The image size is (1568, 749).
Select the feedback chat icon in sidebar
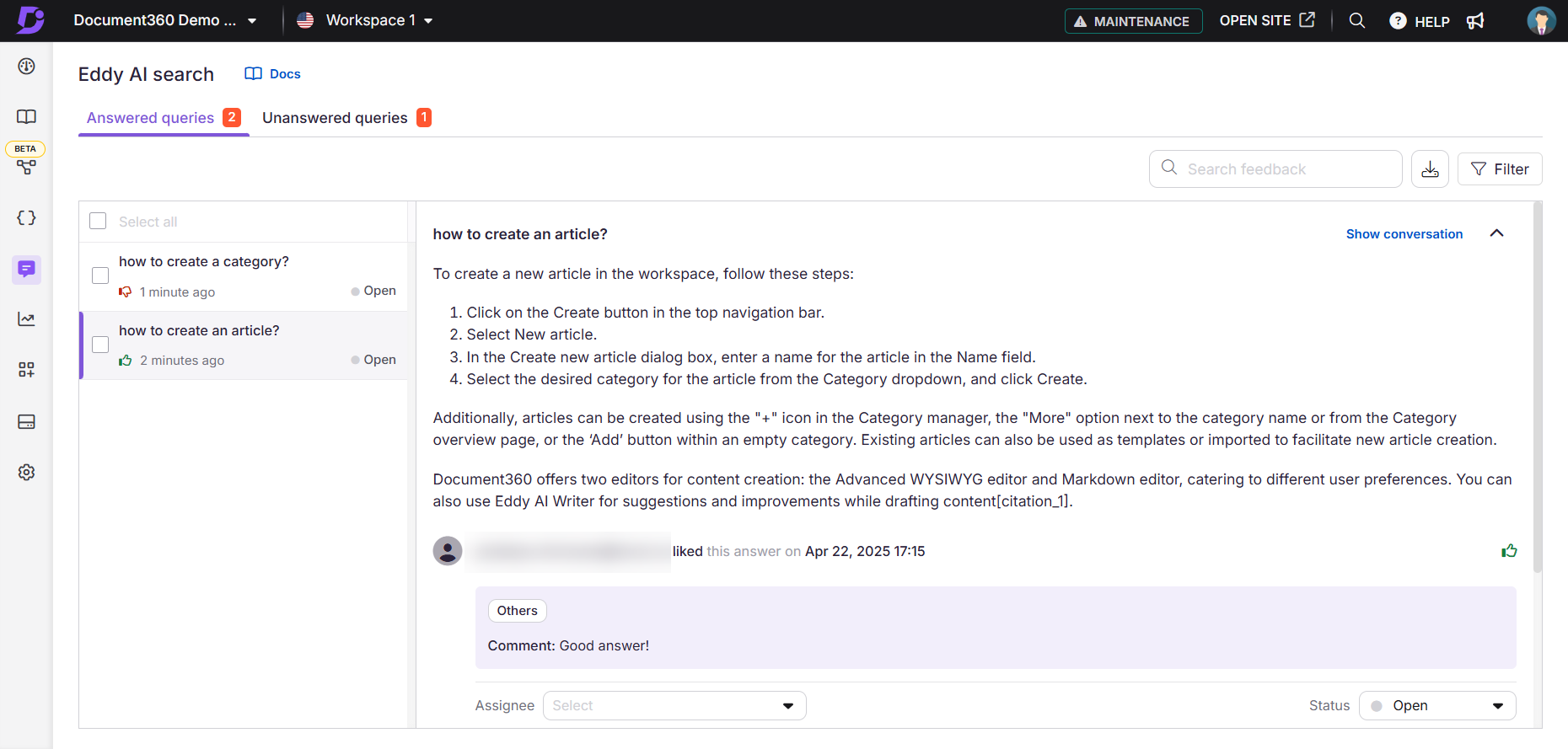click(x=26, y=269)
